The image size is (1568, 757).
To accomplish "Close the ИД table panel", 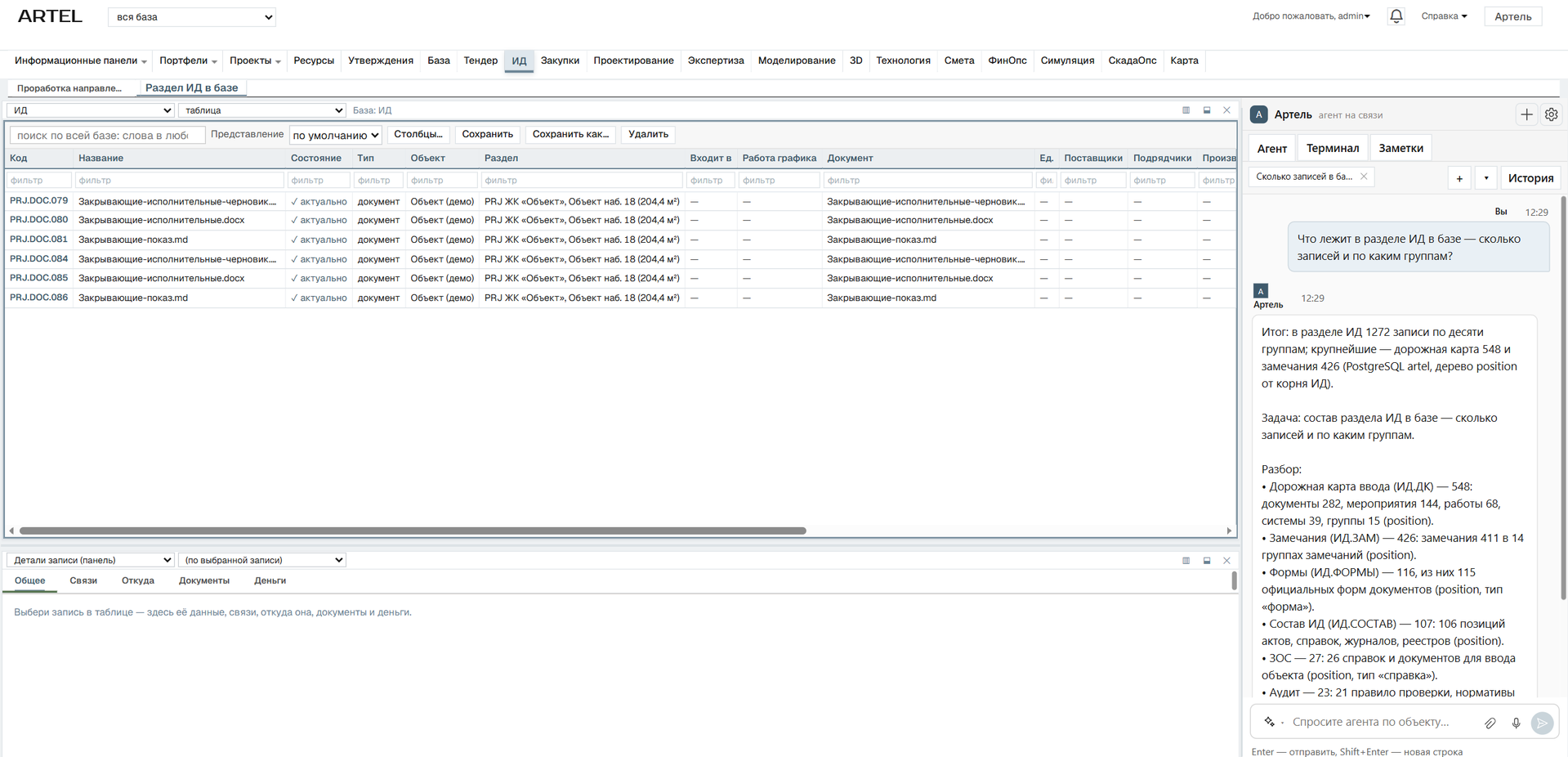I will (x=1226, y=110).
